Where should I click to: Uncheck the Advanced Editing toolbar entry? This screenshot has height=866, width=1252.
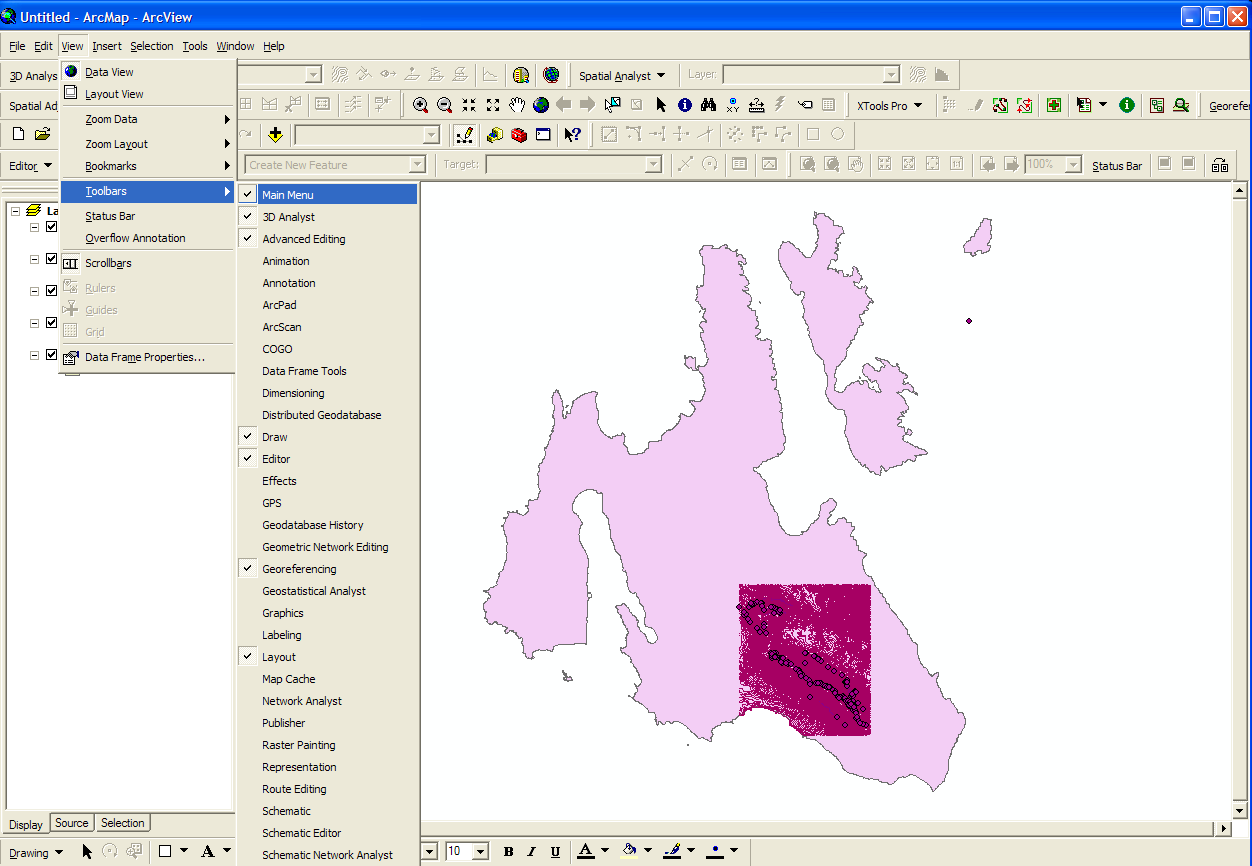point(327,239)
